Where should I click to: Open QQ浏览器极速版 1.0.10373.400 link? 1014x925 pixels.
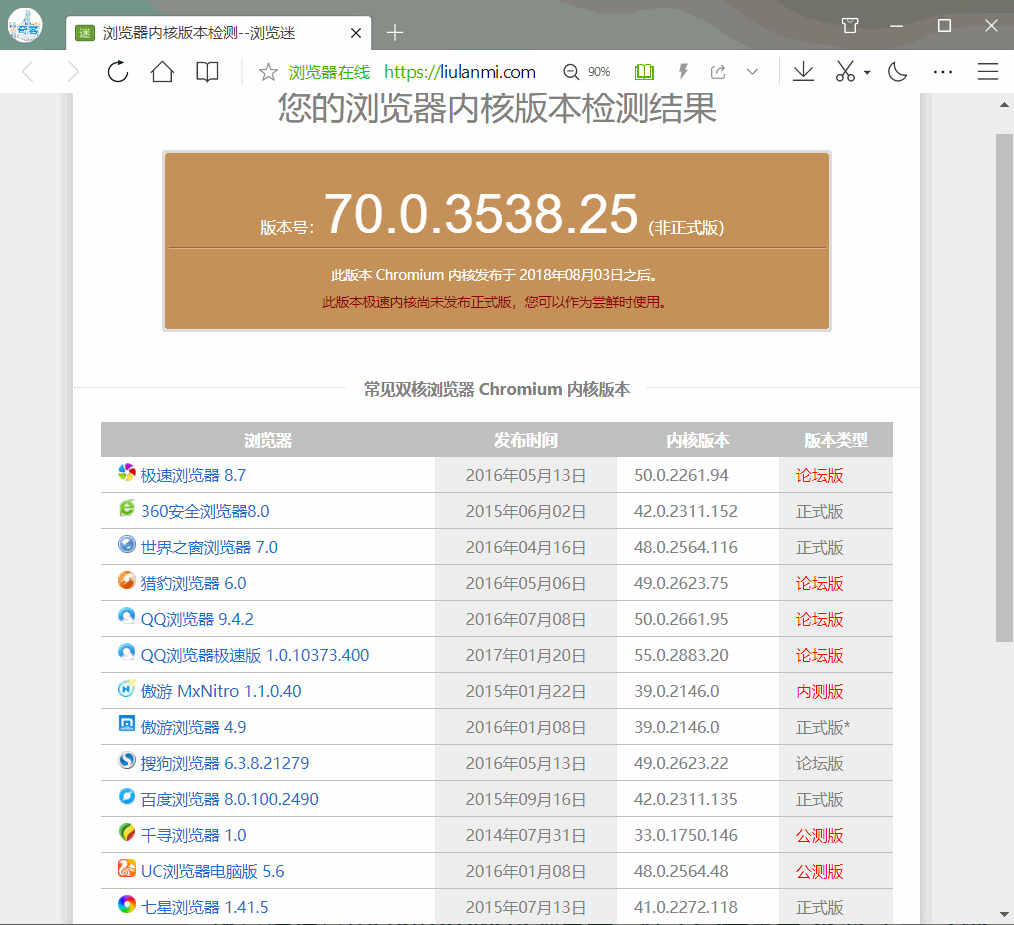pyautogui.click(x=255, y=655)
